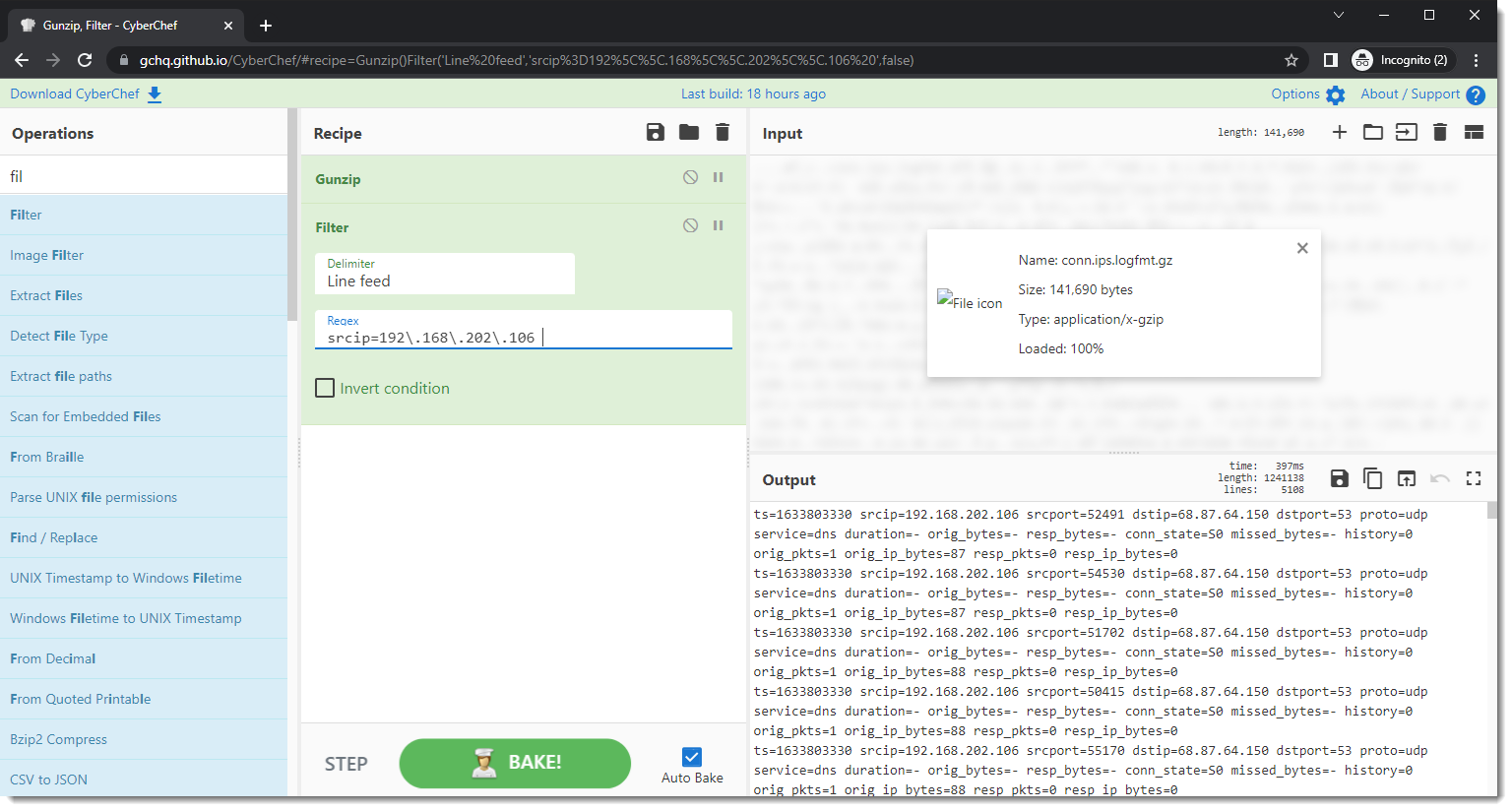Add a new input tab
This screenshot has width=1512, height=811.
click(x=1339, y=133)
